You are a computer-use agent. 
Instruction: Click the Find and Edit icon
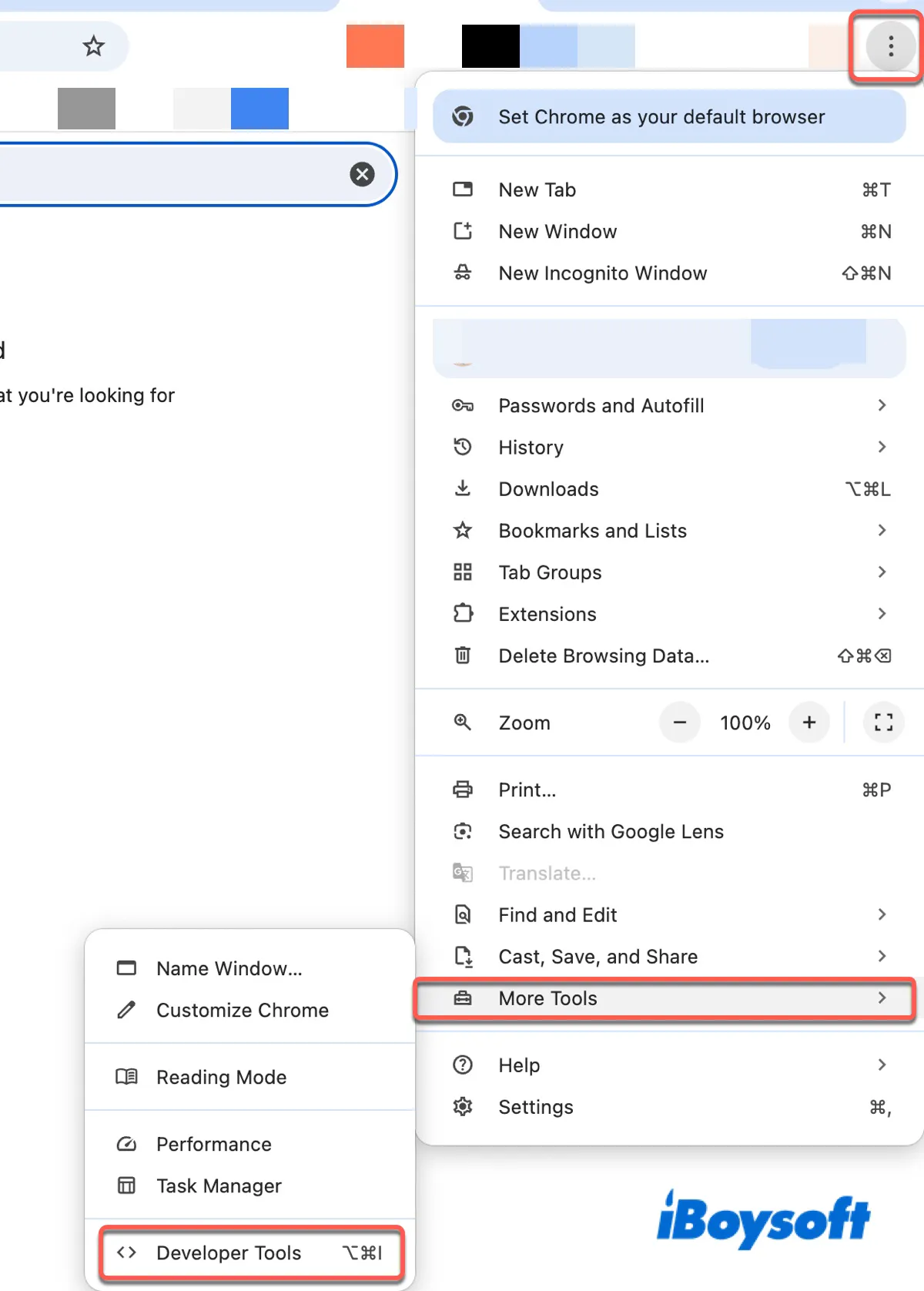[x=463, y=914]
